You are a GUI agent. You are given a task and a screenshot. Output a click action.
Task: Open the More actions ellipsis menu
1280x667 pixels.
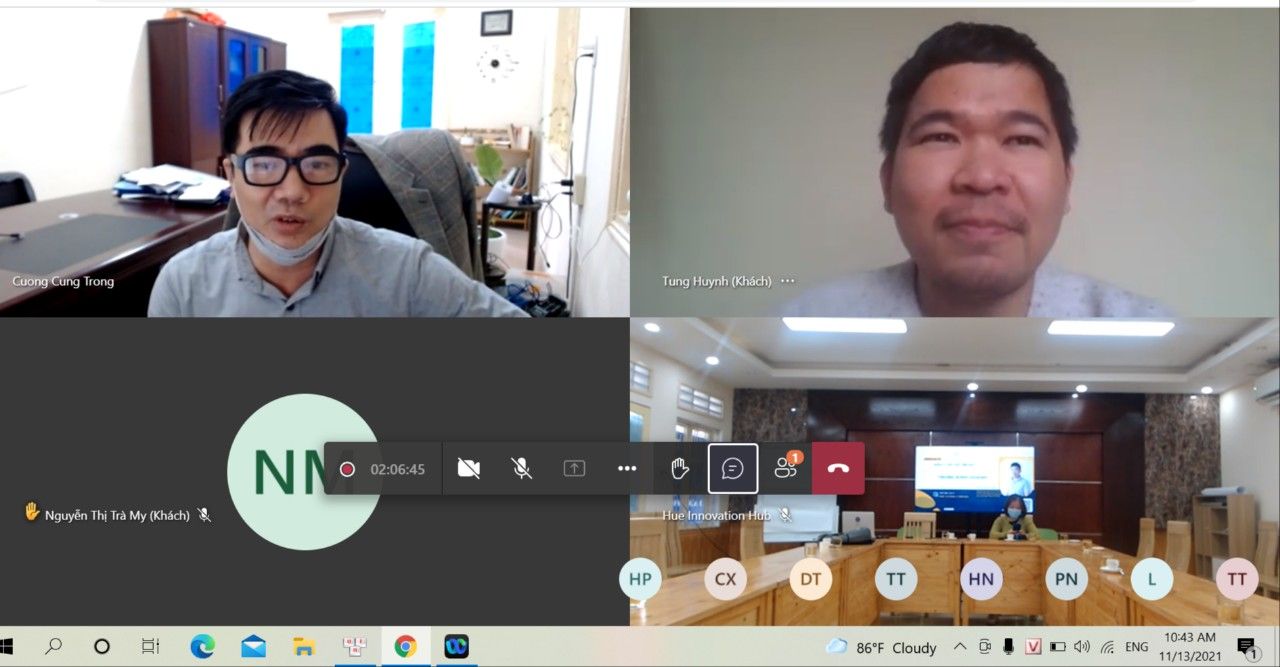point(627,469)
